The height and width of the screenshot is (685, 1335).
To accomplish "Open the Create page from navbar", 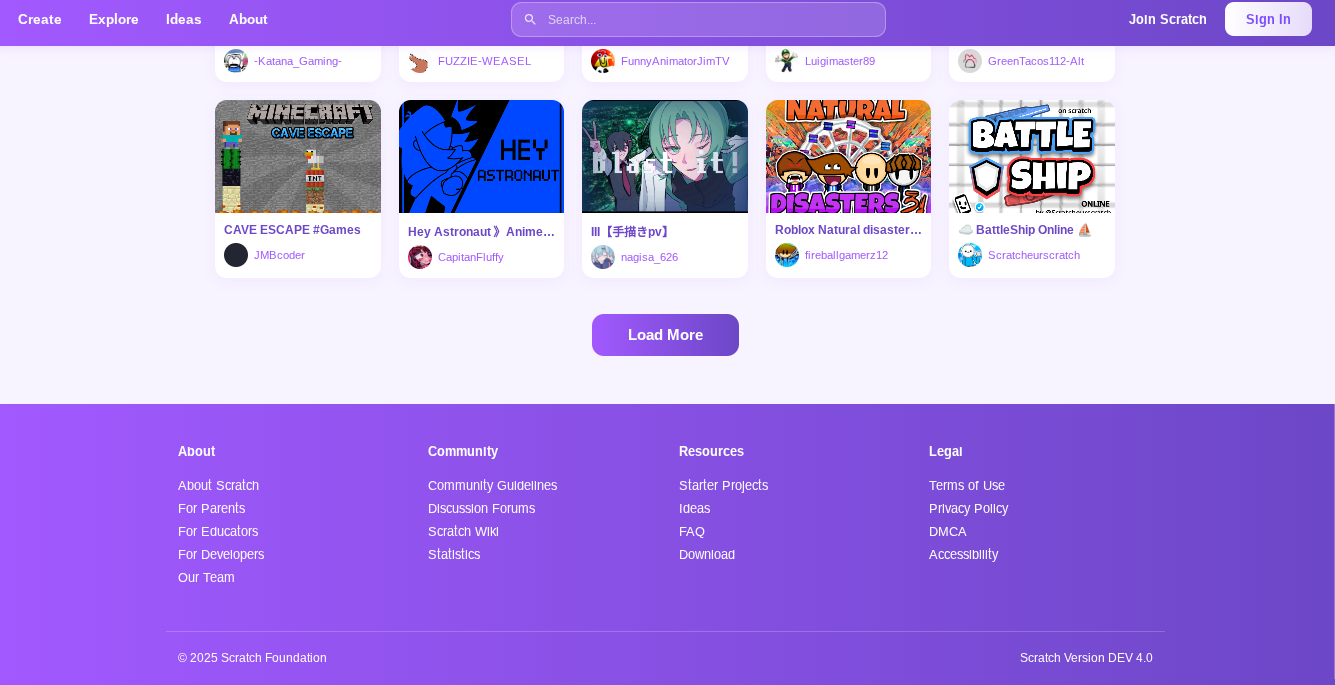I will (x=40, y=19).
